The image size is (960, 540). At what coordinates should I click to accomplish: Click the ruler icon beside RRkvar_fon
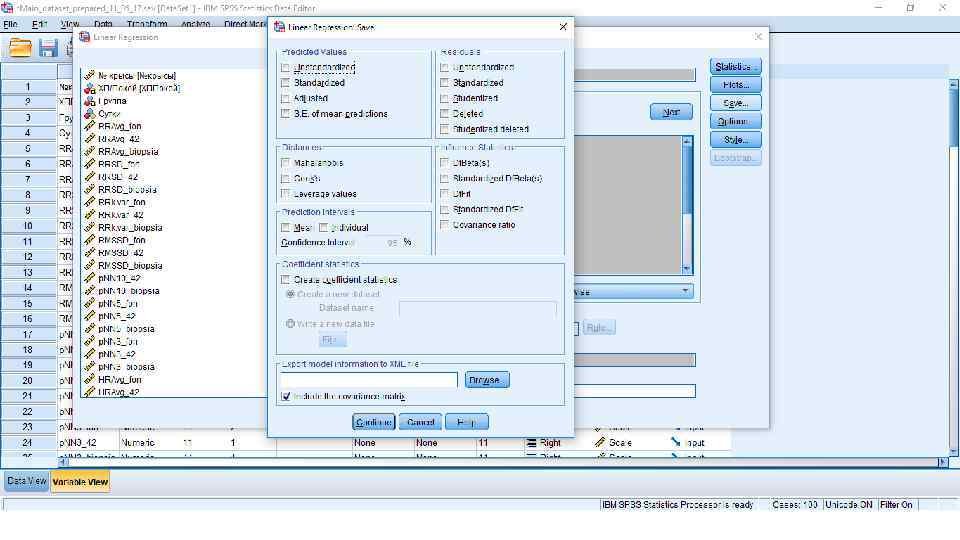(x=90, y=202)
